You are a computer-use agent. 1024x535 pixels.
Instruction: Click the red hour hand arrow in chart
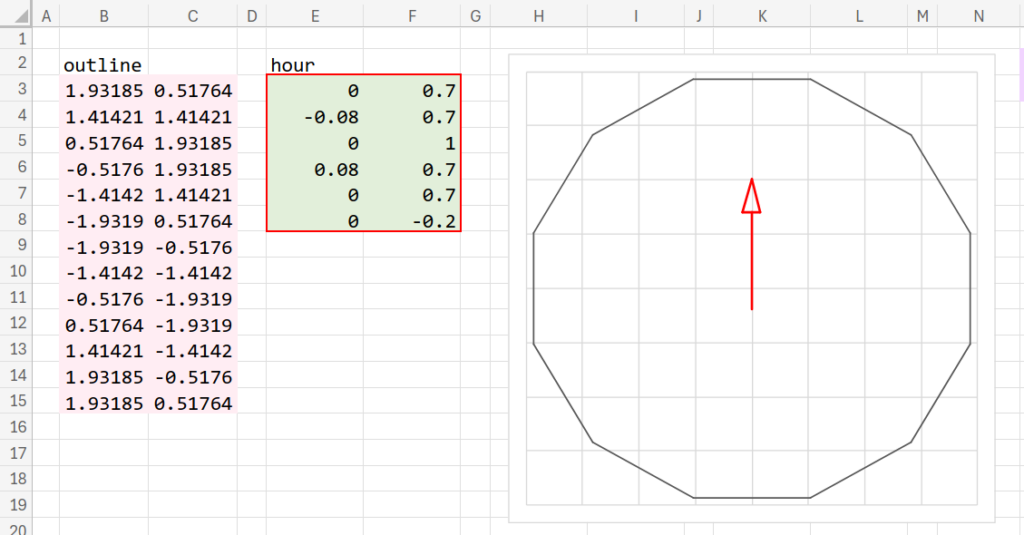(x=752, y=260)
